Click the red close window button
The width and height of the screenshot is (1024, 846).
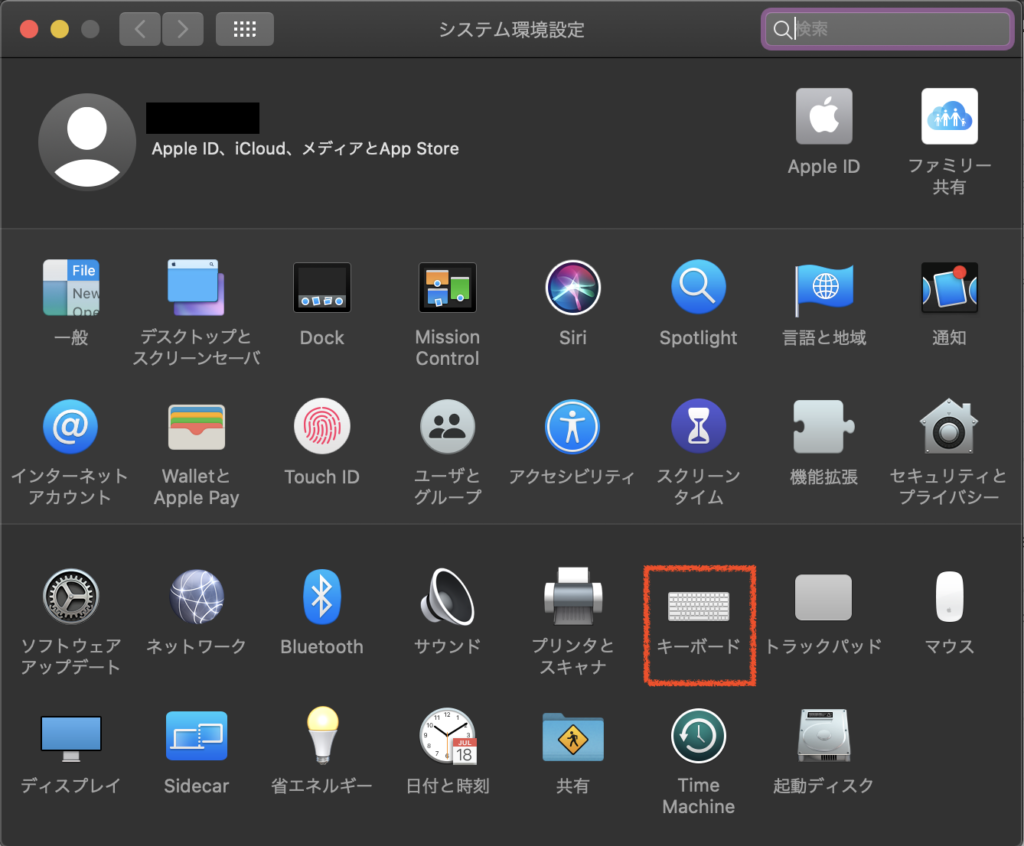[29, 29]
